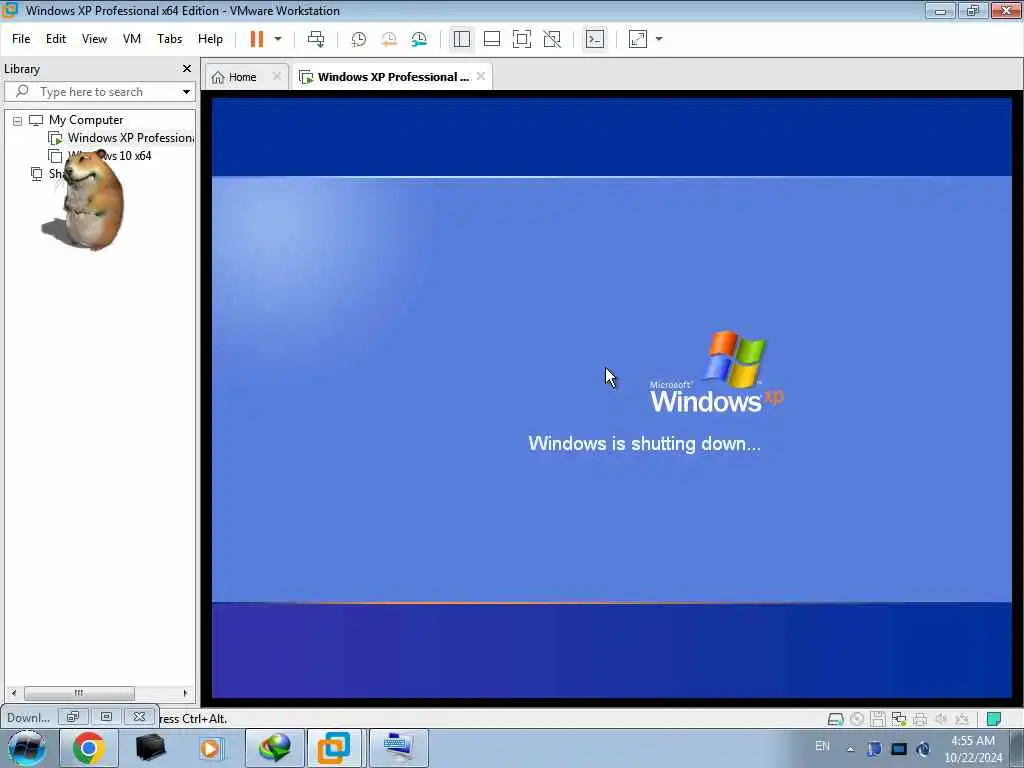Toggle the thumbnail bar view icon
The height and width of the screenshot is (768, 1024).
coord(492,39)
